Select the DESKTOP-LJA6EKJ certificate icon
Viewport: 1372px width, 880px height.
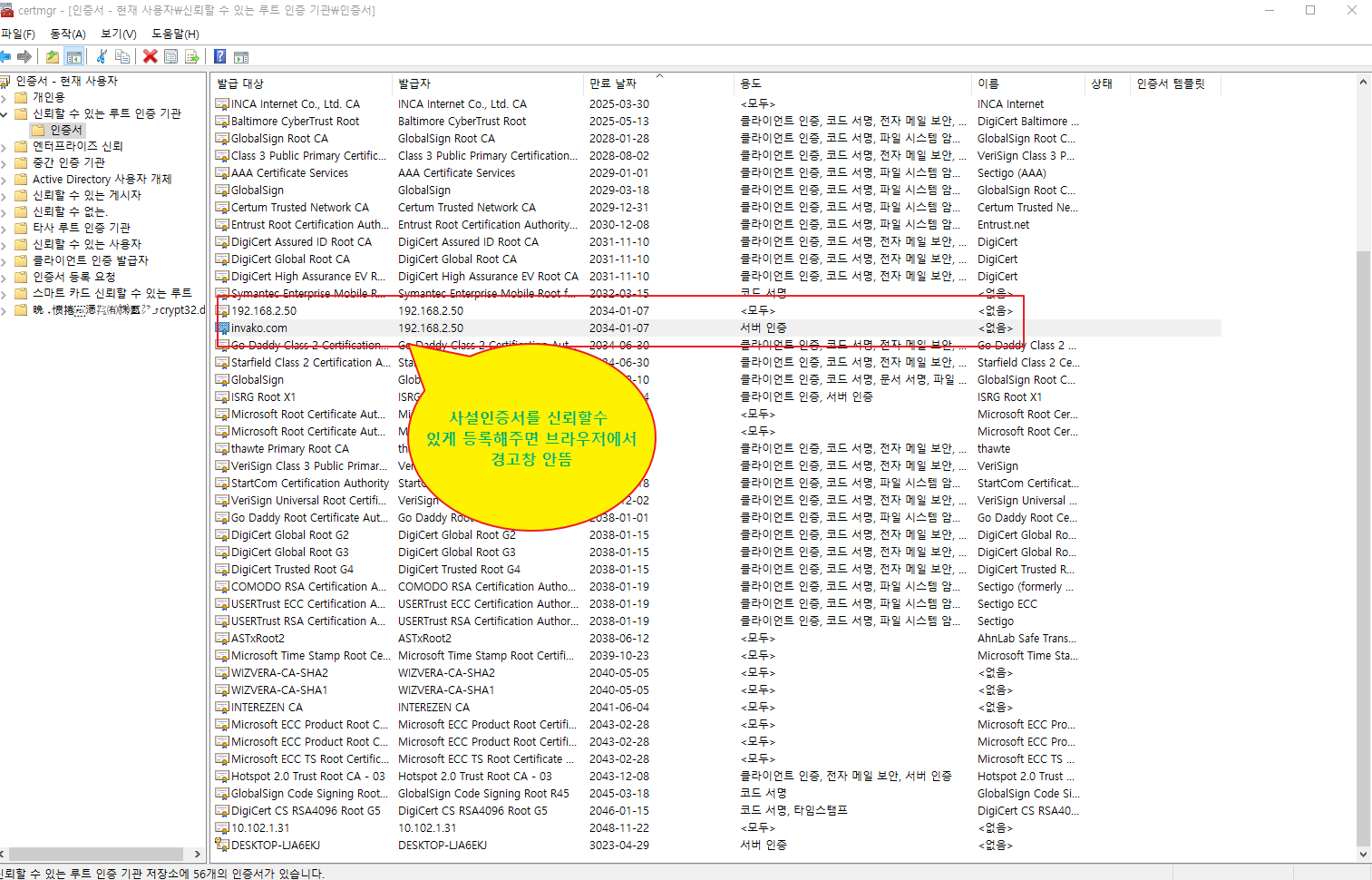pos(222,846)
